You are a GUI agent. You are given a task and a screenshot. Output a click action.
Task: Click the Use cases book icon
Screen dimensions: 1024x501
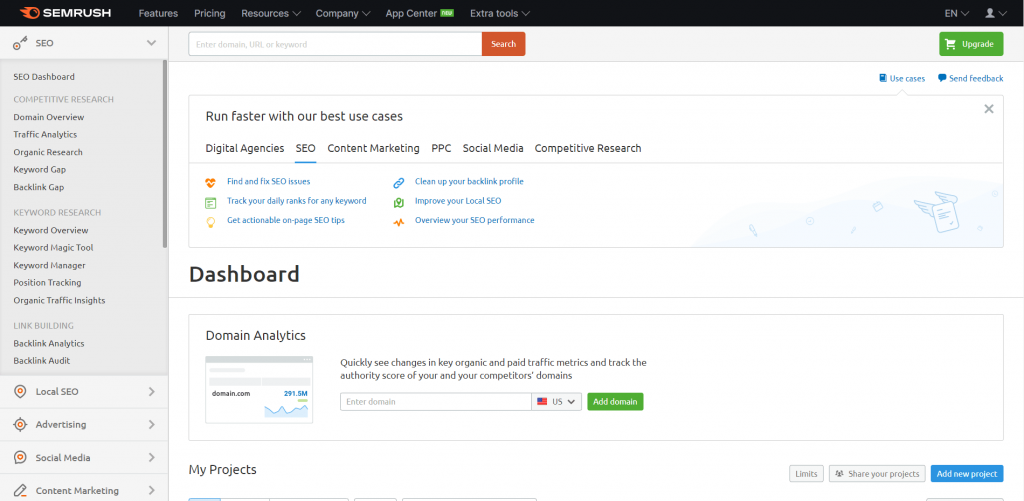coord(883,78)
